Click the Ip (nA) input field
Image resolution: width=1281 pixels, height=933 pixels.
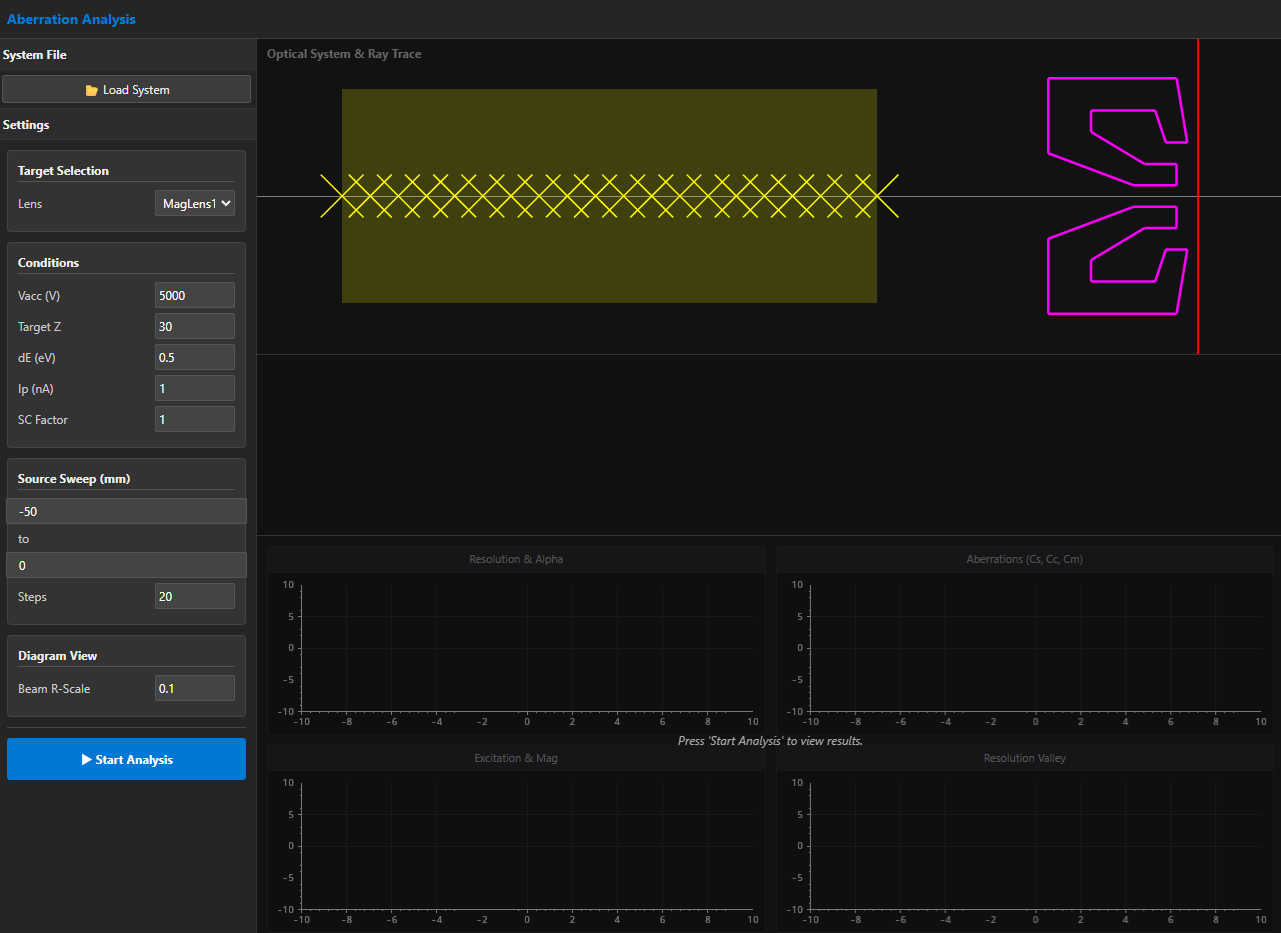pos(195,388)
